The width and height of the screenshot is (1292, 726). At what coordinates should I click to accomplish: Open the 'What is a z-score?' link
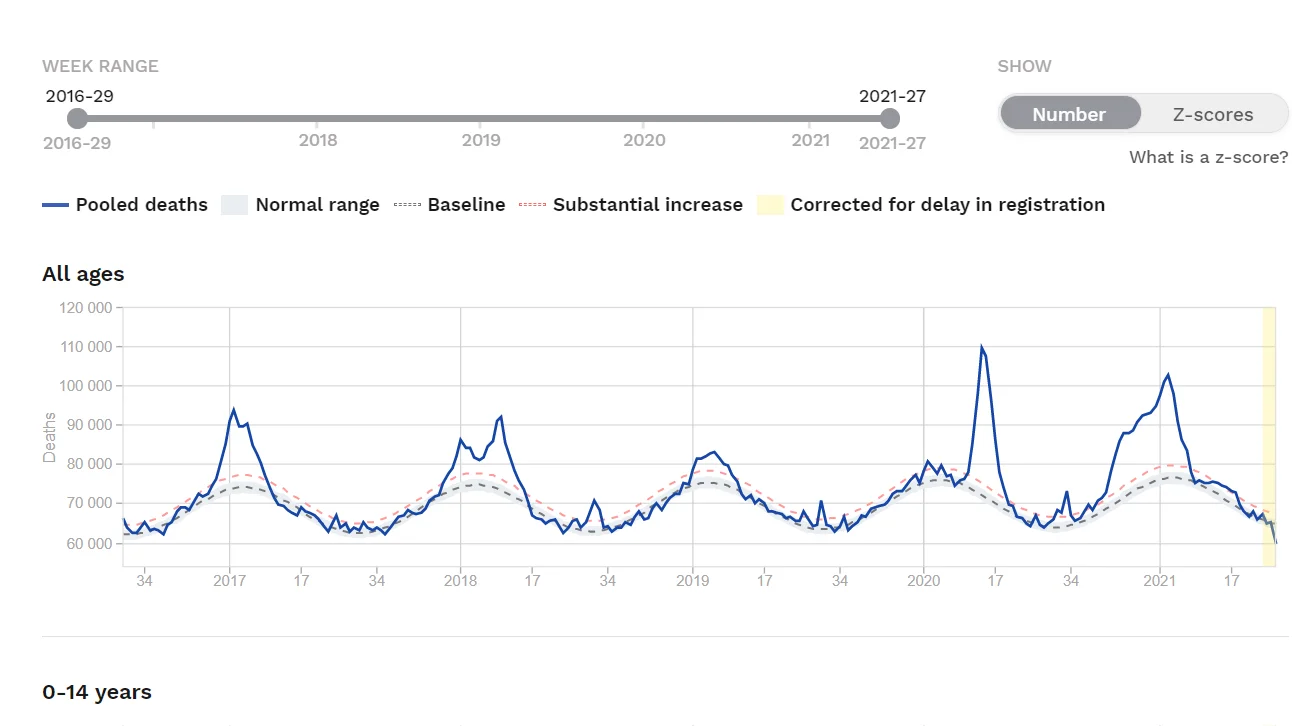click(x=1208, y=157)
